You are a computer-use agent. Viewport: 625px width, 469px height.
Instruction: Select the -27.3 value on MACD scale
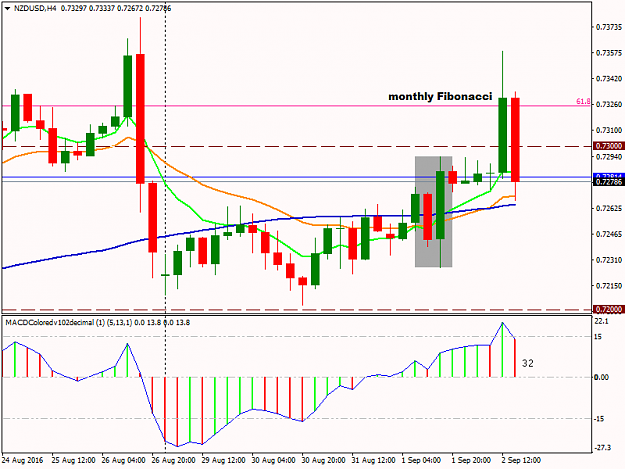click(602, 448)
